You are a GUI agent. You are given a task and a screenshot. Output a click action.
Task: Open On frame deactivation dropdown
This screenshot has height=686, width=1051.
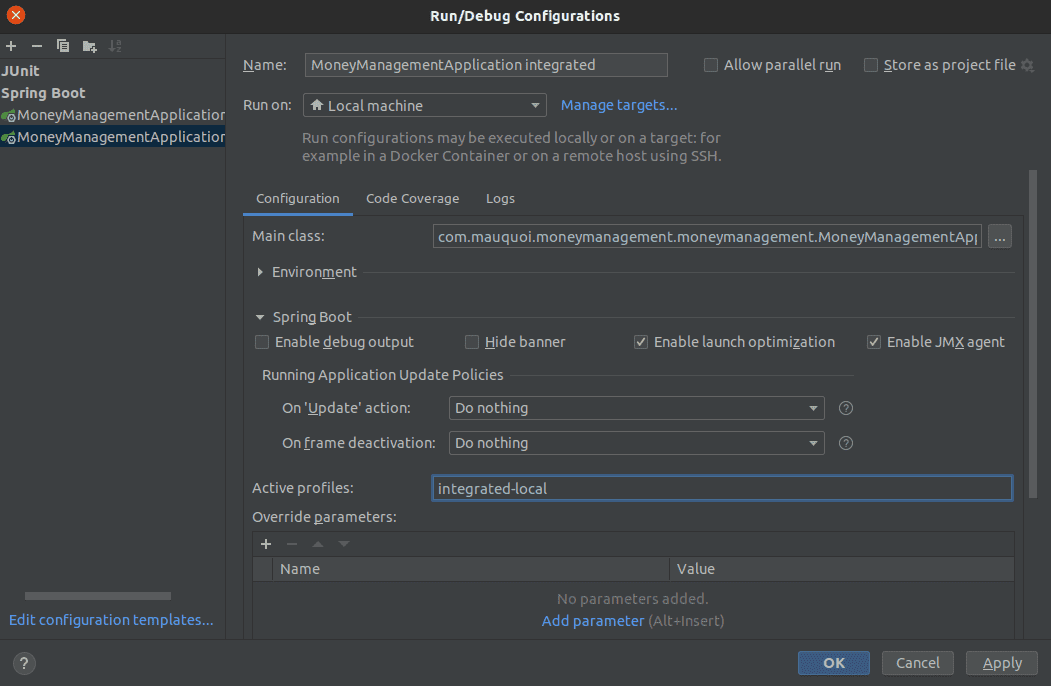(636, 443)
